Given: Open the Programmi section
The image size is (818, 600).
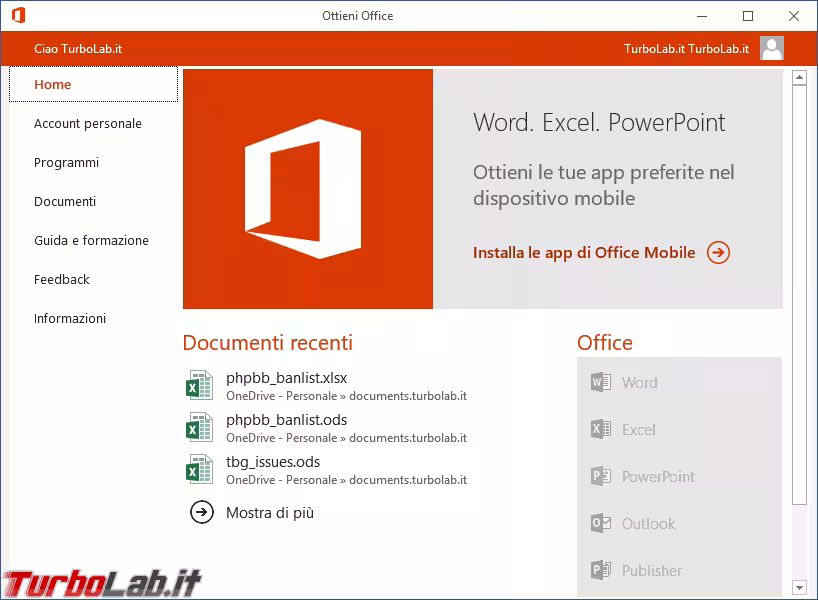Looking at the screenshot, I should pos(66,163).
